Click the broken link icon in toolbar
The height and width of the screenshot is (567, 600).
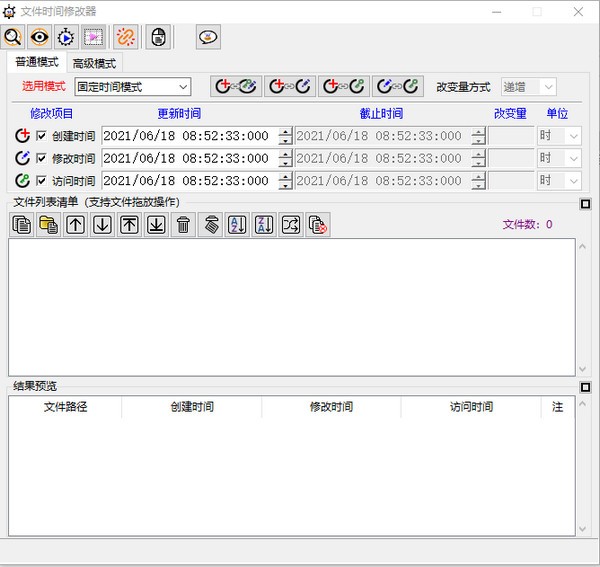click(x=126, y=37)
